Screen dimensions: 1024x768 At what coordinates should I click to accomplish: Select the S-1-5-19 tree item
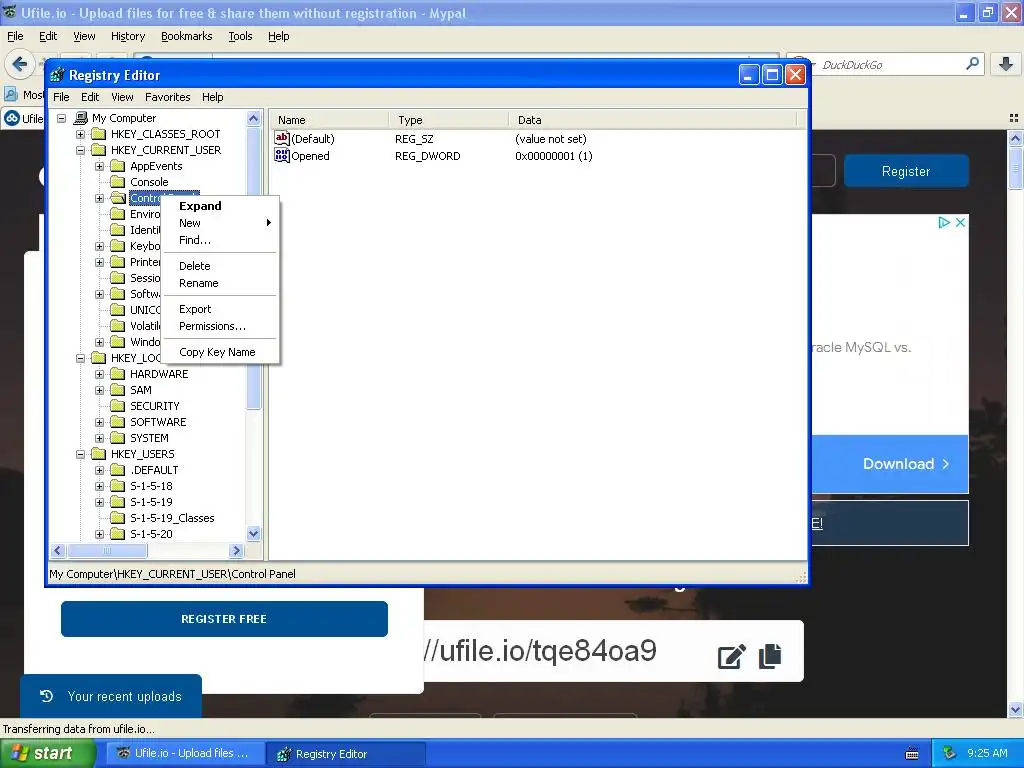[x=151, y=502]
